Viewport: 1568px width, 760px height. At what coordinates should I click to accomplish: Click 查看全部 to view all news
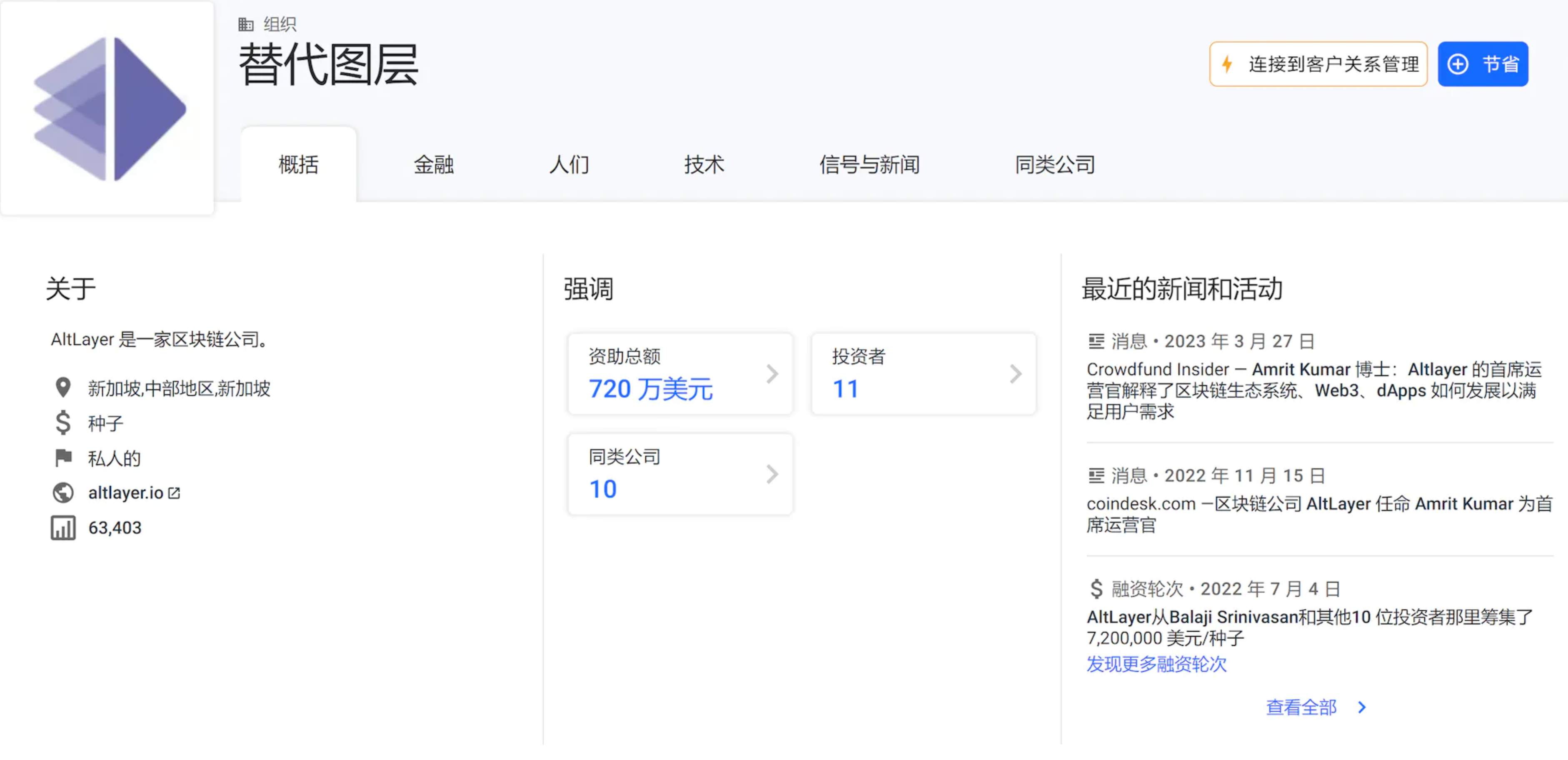(1301, 707)
